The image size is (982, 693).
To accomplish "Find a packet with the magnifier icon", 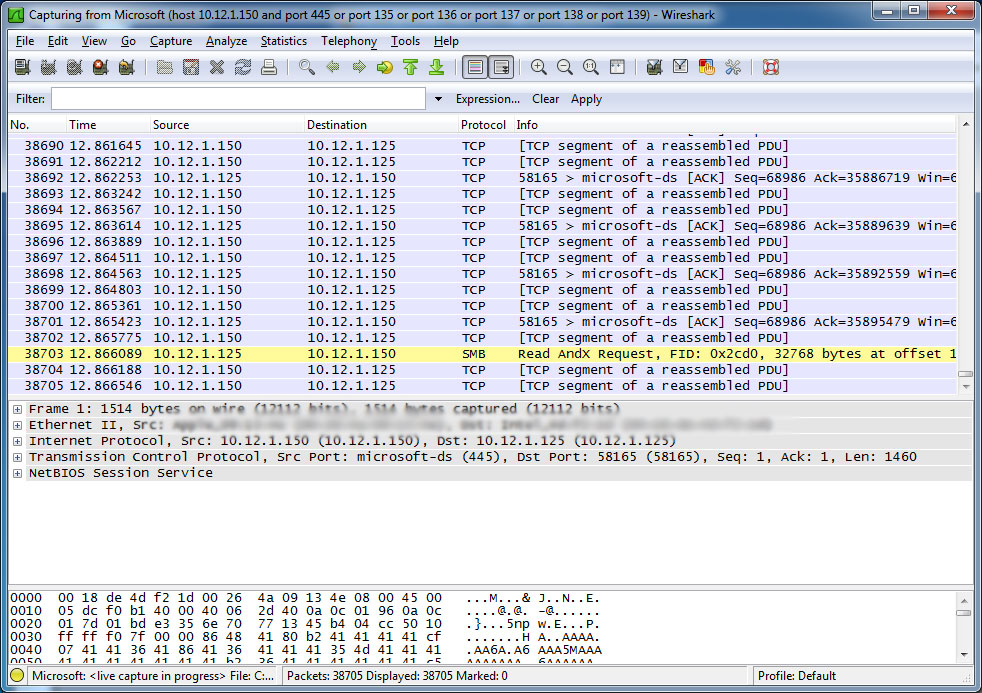I will (307, 67).
